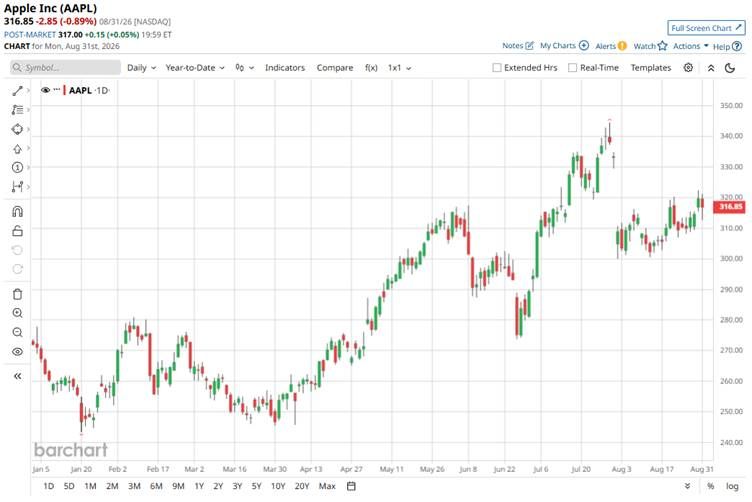Open the calendar date range picker
The height and width of the screenshot is (502, 752).
(x=351, y=486)
